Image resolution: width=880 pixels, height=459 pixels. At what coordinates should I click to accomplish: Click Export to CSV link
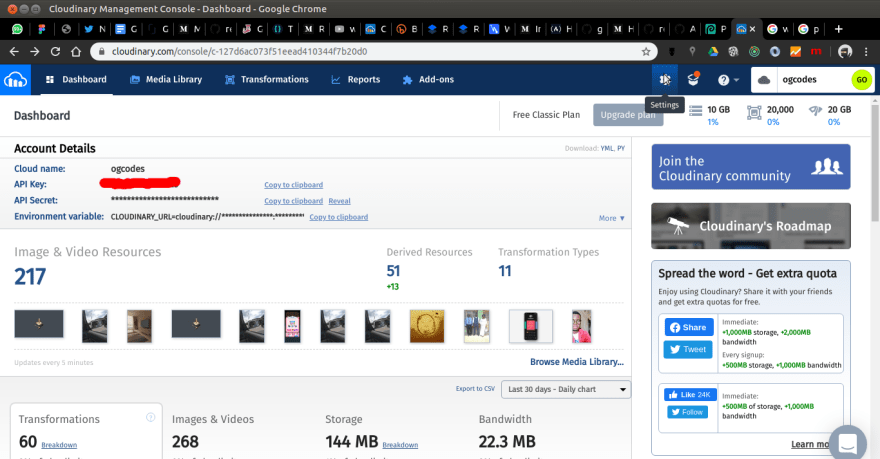coord(475,388)
